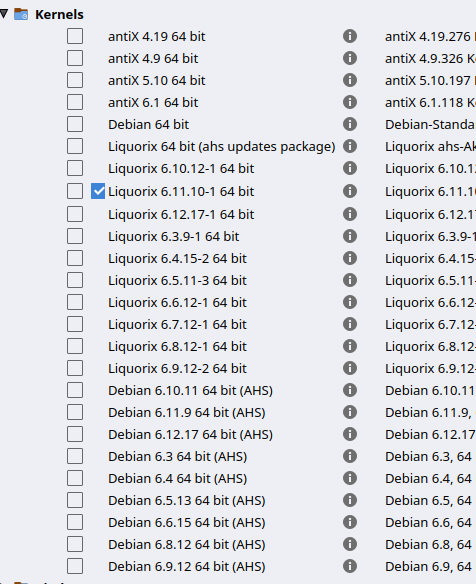The width and height of the screenshot is (476, 584).
Task: Enable the Debian 6.9.12 AHS checkbox
Action: tap(75, 566)
